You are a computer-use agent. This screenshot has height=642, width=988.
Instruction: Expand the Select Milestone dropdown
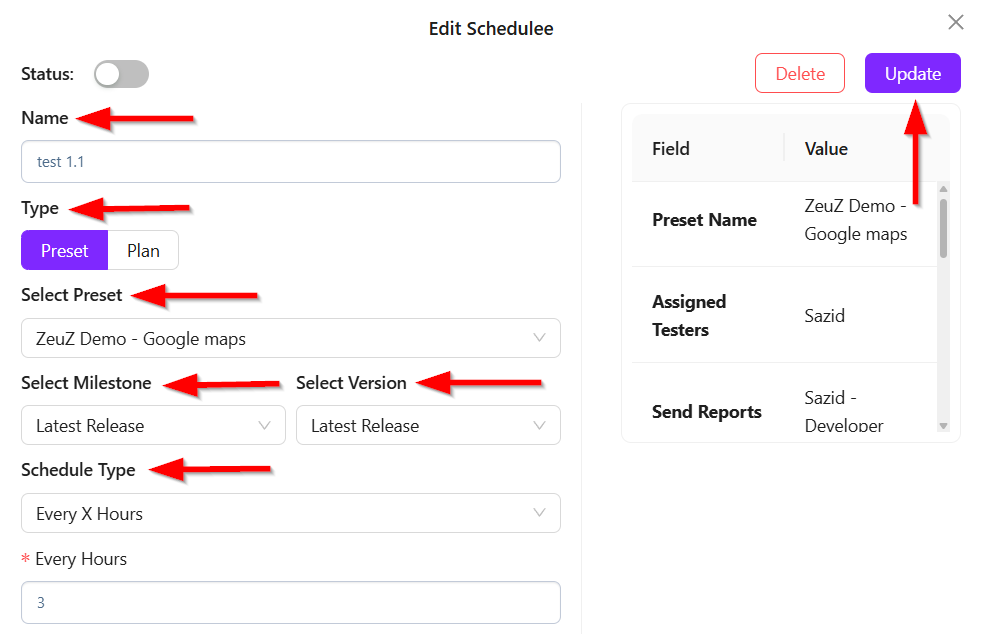[153, 426]
